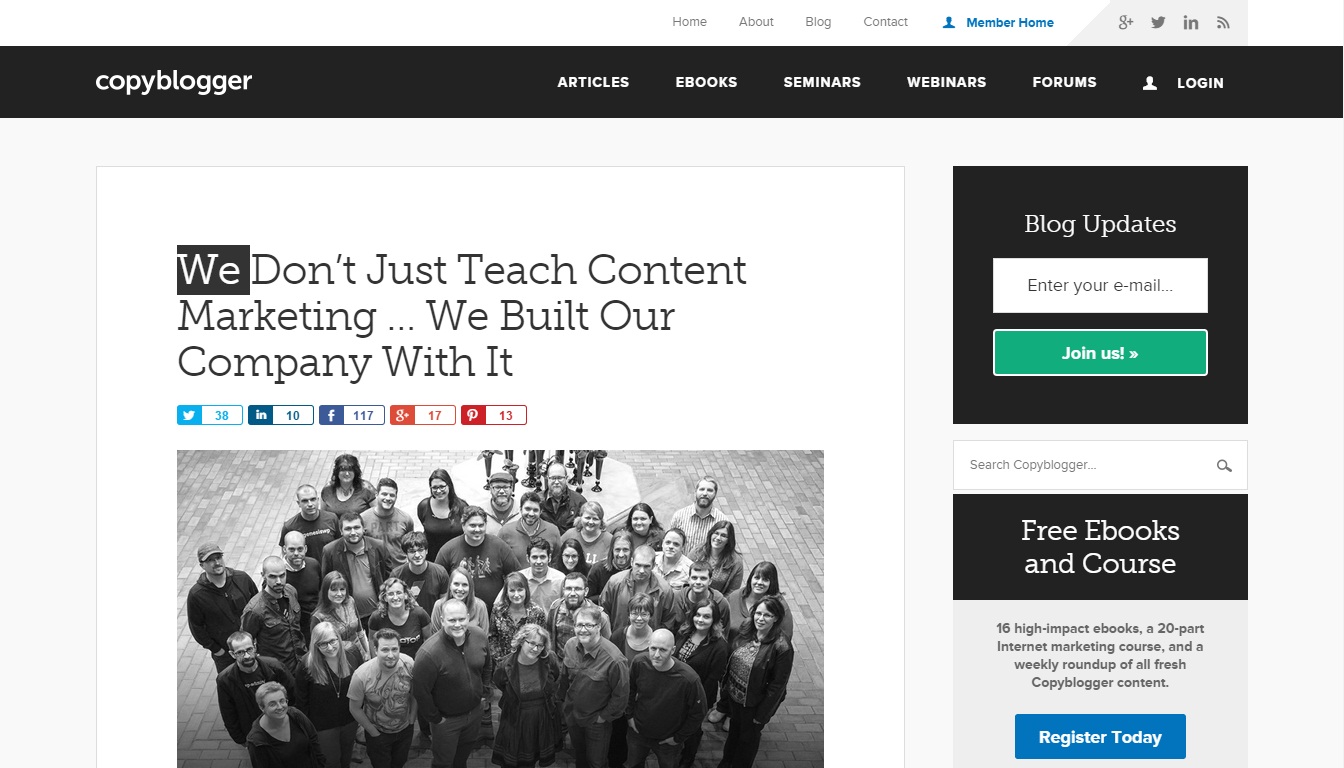Image resolution: width=1344 pixels, height=768 pixels.
Task: Click the copyblogger logo
Action: [174, 82]
